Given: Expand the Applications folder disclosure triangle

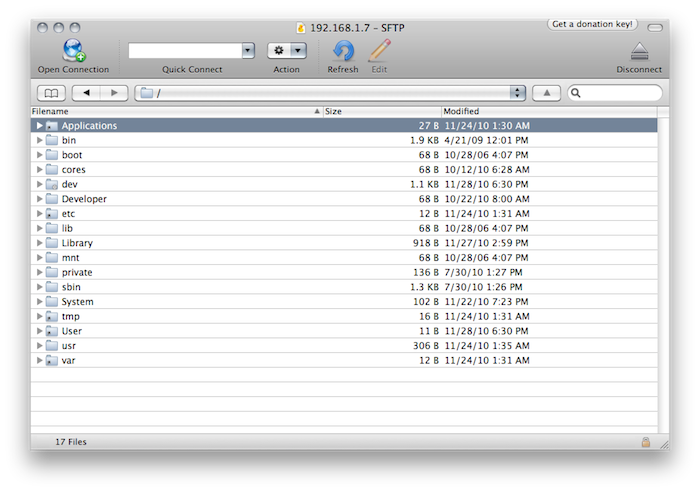Looking at the screenshot, I should [x=39, y=126].
